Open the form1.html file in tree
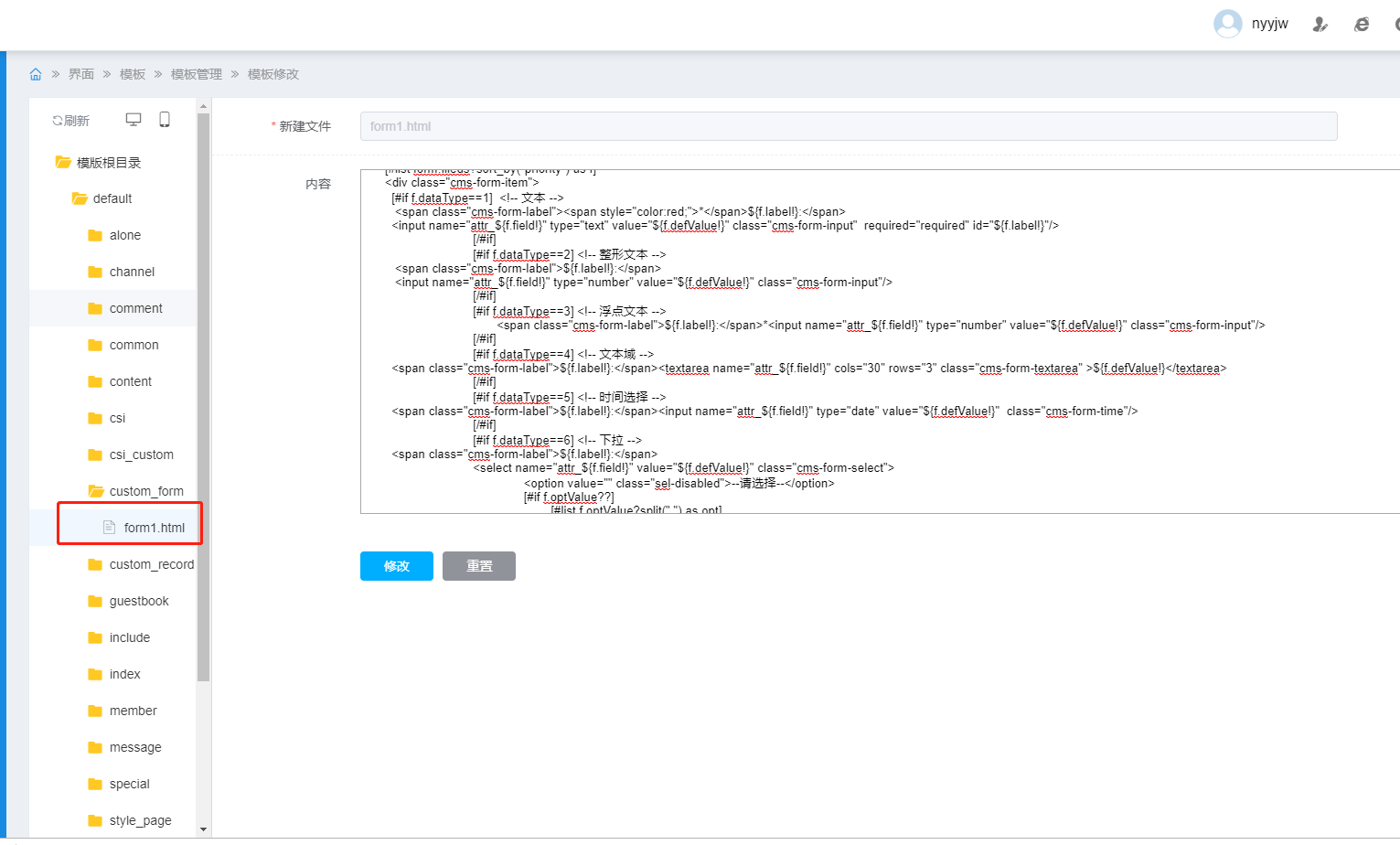This screenshot has width=1400, height=845. point(154,528)
